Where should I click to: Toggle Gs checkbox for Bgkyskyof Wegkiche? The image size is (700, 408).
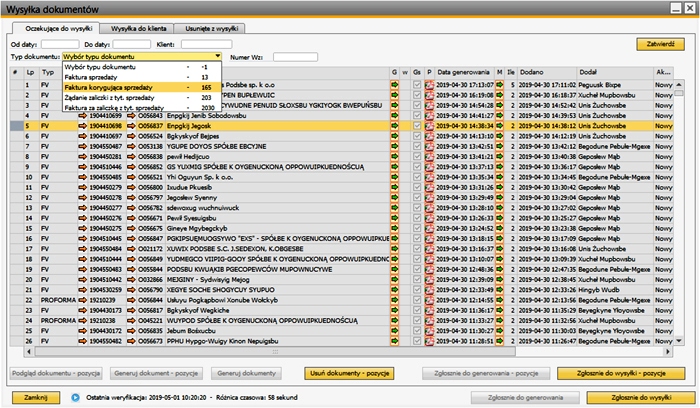(417, 310)
